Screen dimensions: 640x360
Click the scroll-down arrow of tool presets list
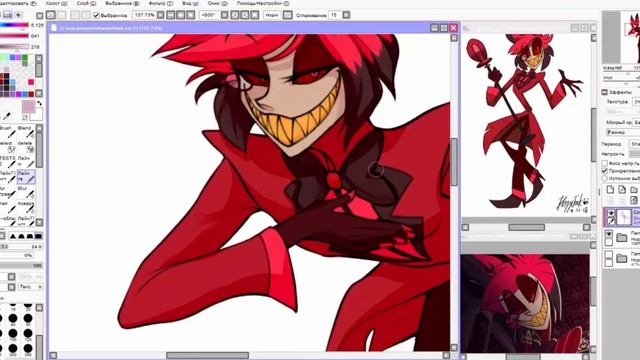point(40,222)
